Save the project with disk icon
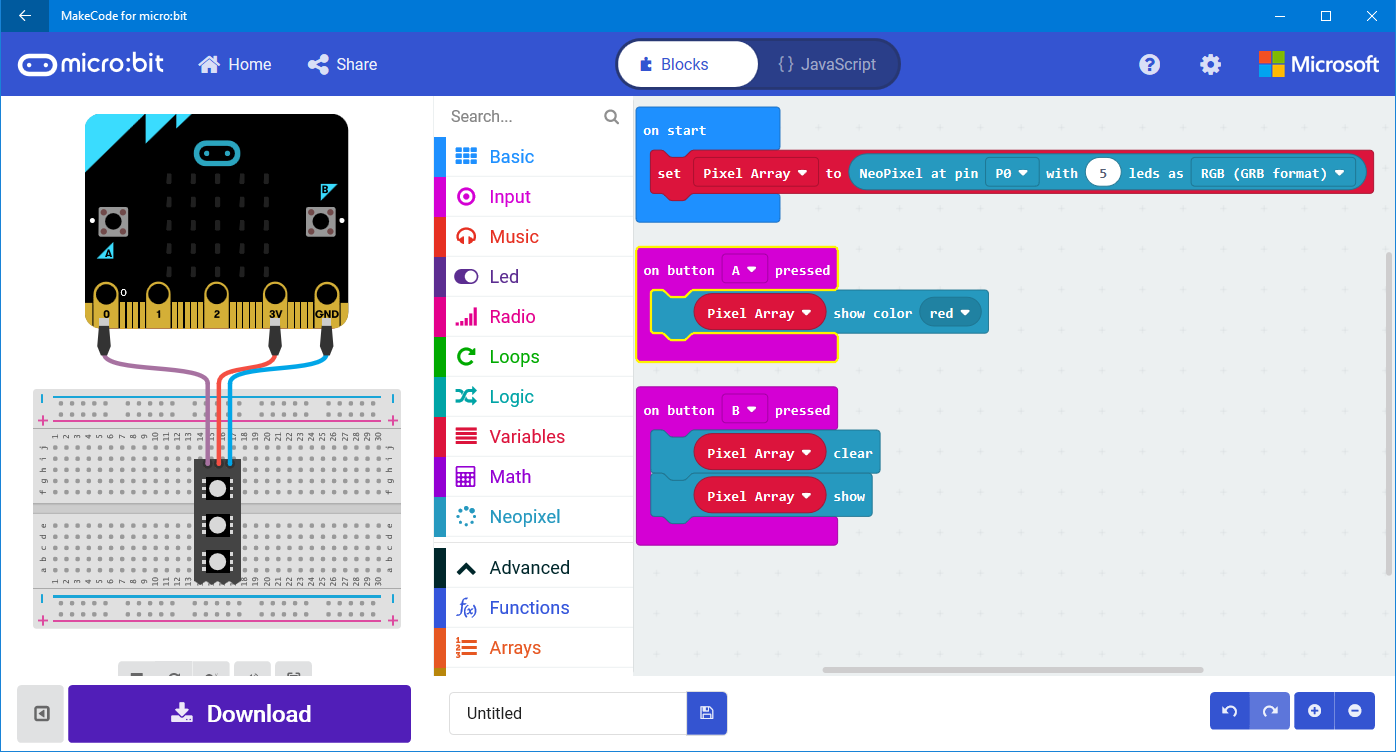 [x=707, y=713]
